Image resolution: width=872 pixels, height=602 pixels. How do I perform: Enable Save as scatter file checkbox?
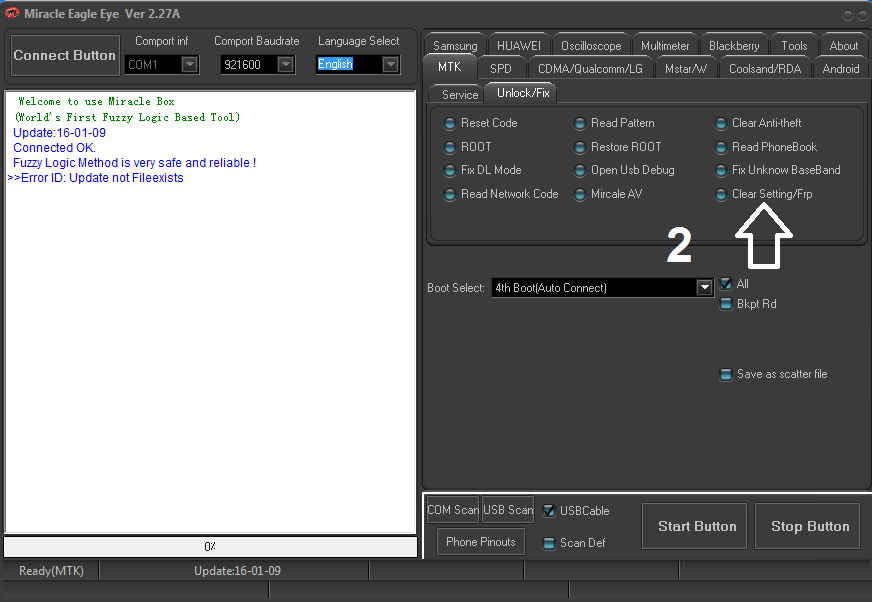726,374
